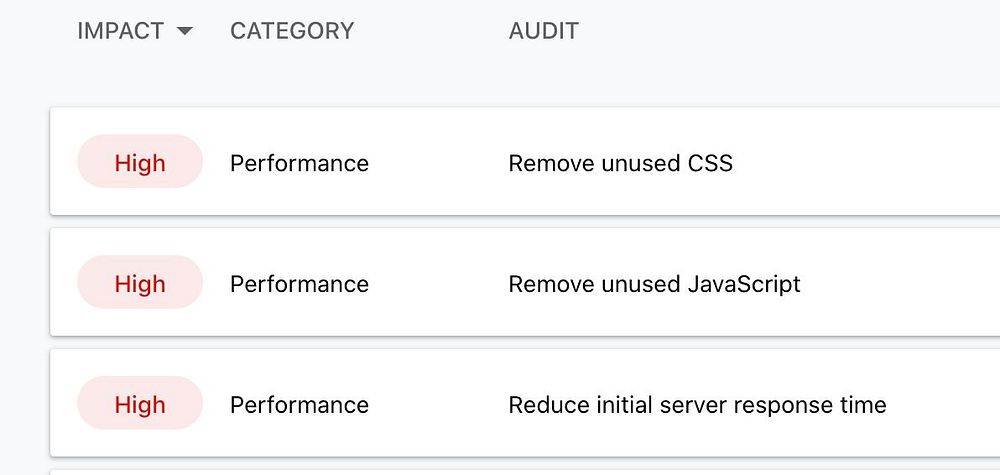The width and height of the screenshot is (1000, 475).
Task: Click the sort arrow beside IMPACT
Action: [x=184, y=31]
